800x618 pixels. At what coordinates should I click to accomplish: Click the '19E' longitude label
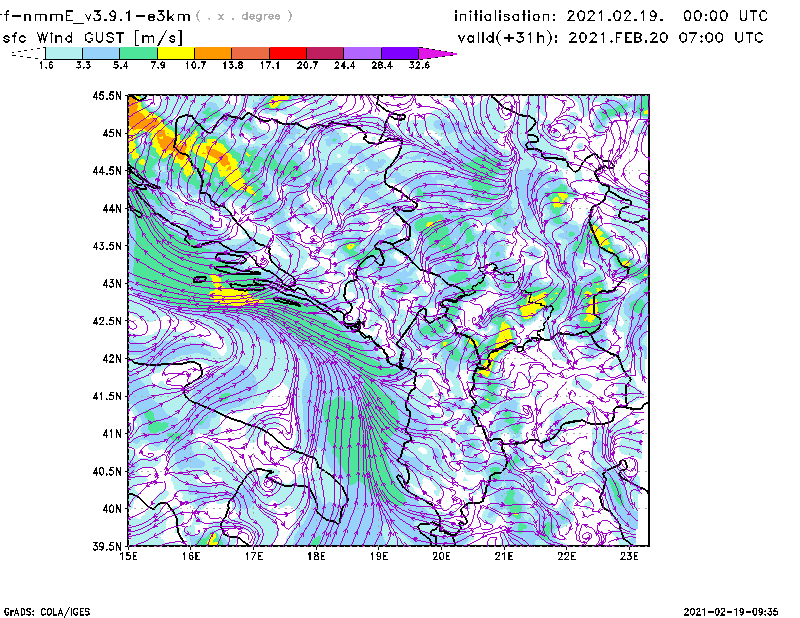379,556
